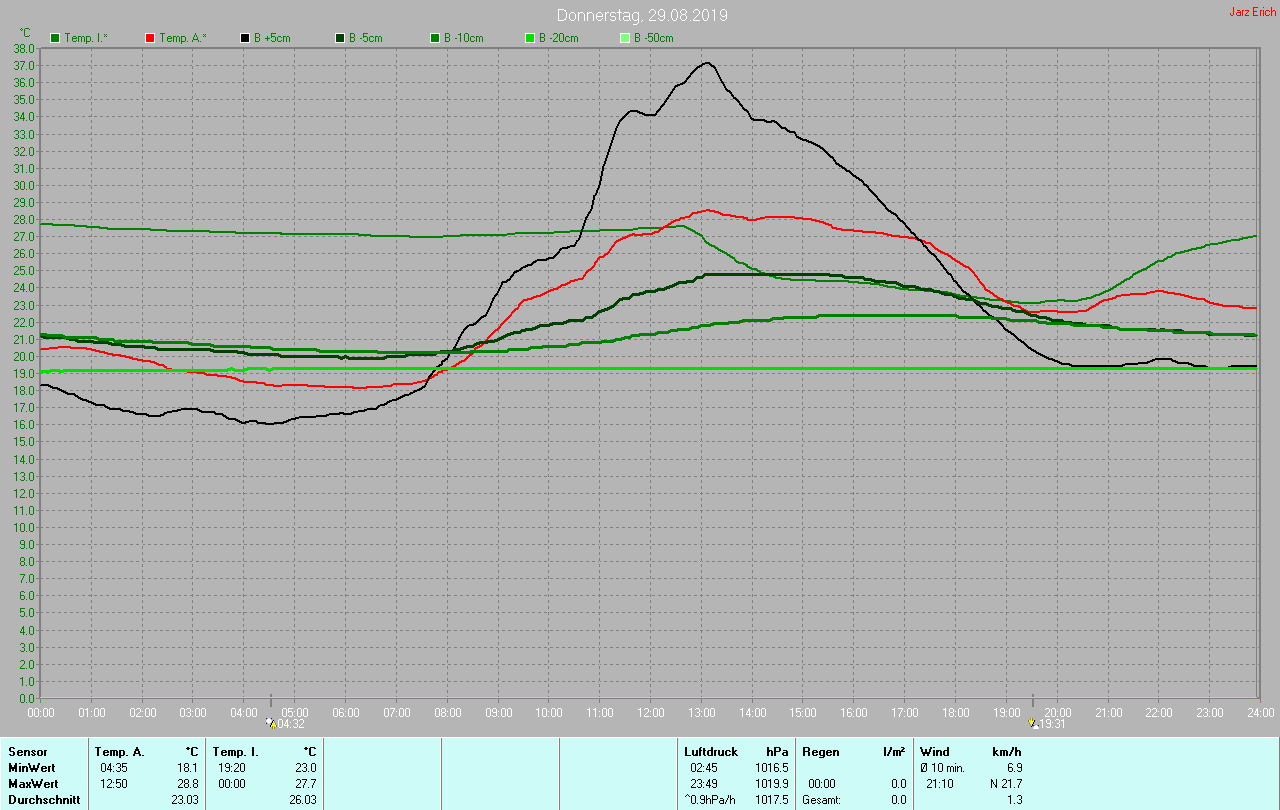Select the B -10cm legend color square

[x=435, y=38]
